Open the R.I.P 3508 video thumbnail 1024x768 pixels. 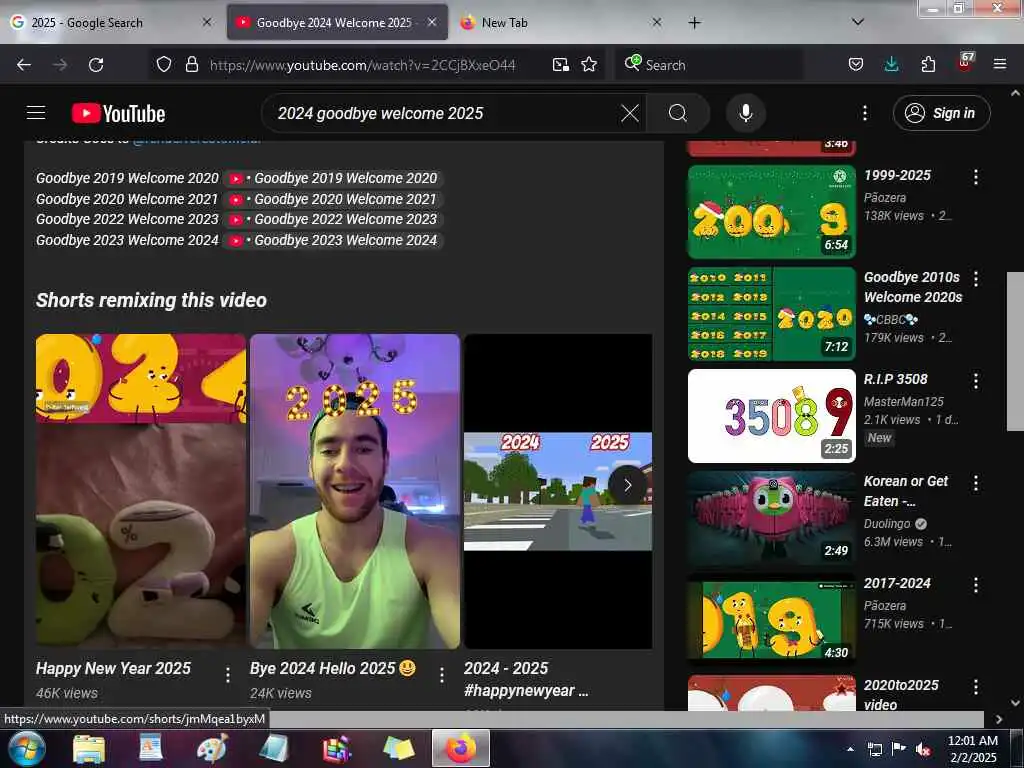coord(771,415)
